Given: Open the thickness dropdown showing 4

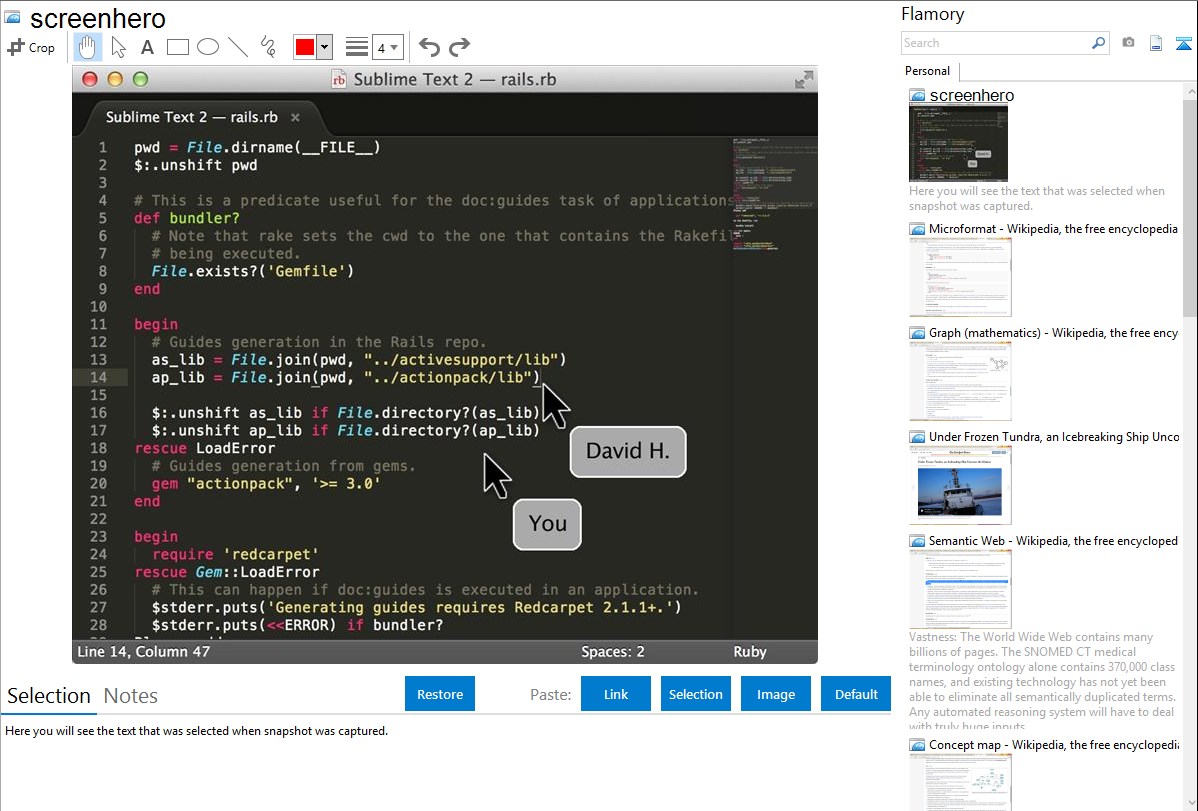Looking at the screenshot, I should [387, 47].
